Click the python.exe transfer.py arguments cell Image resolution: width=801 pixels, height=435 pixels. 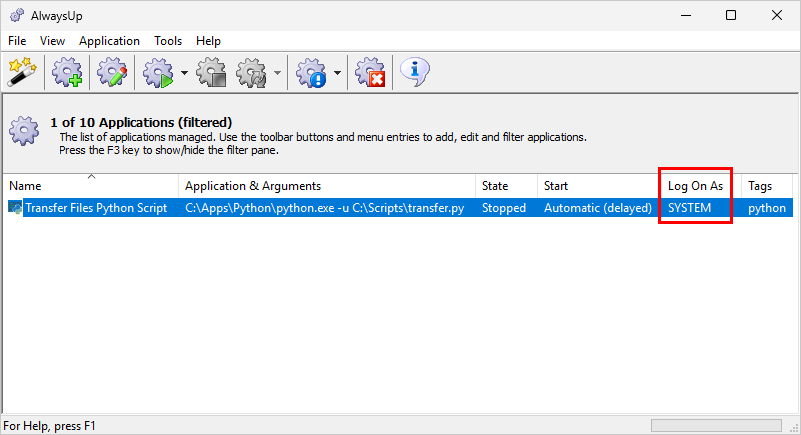click(x=325, y=208)
